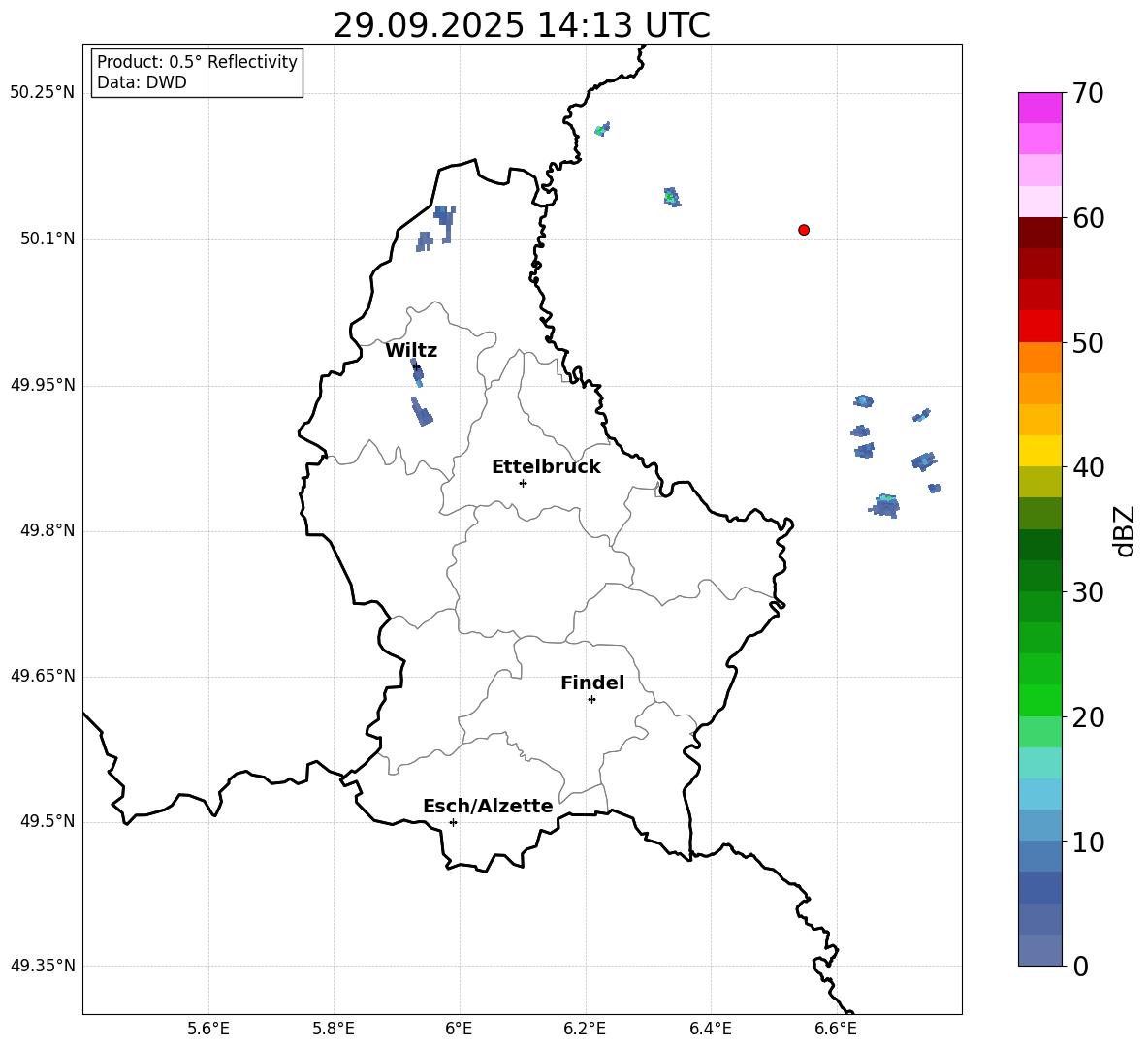Click the 50.25°N latitude label
The height and width of the screenshot is (1048, 1148).
pyautogui.click(x=43, y=93)
